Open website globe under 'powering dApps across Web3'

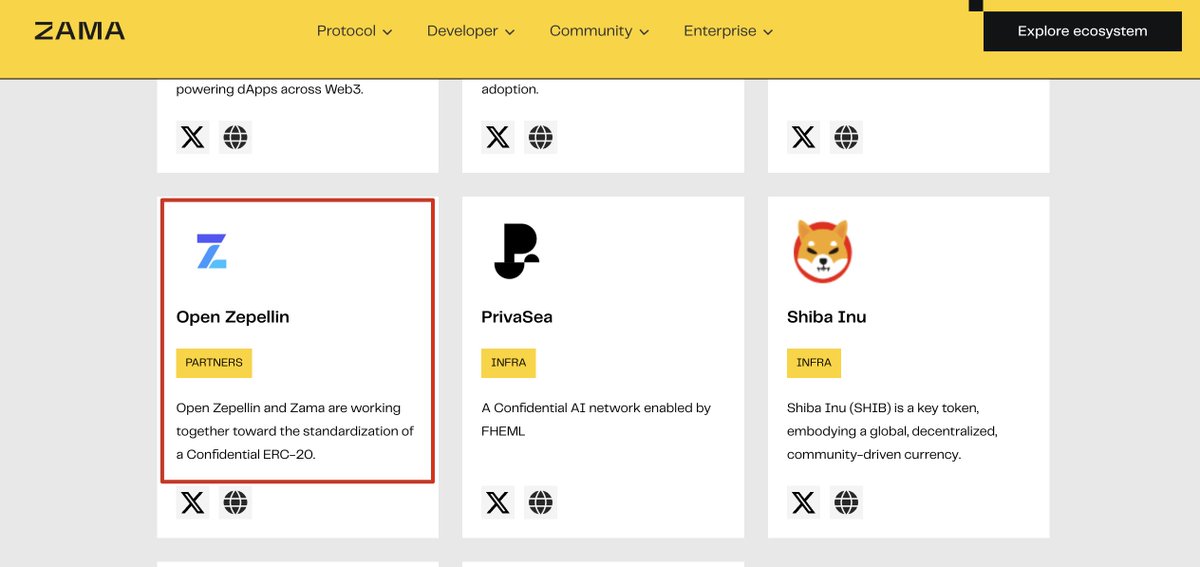pos(235,137)
